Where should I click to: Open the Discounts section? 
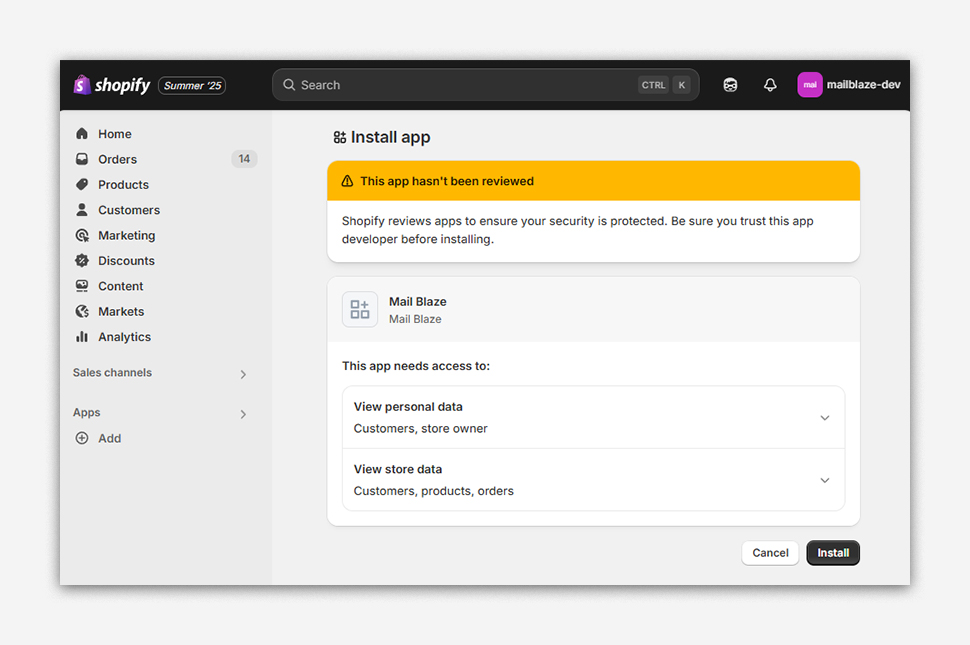pyautogui.click(x=127, y=260)
